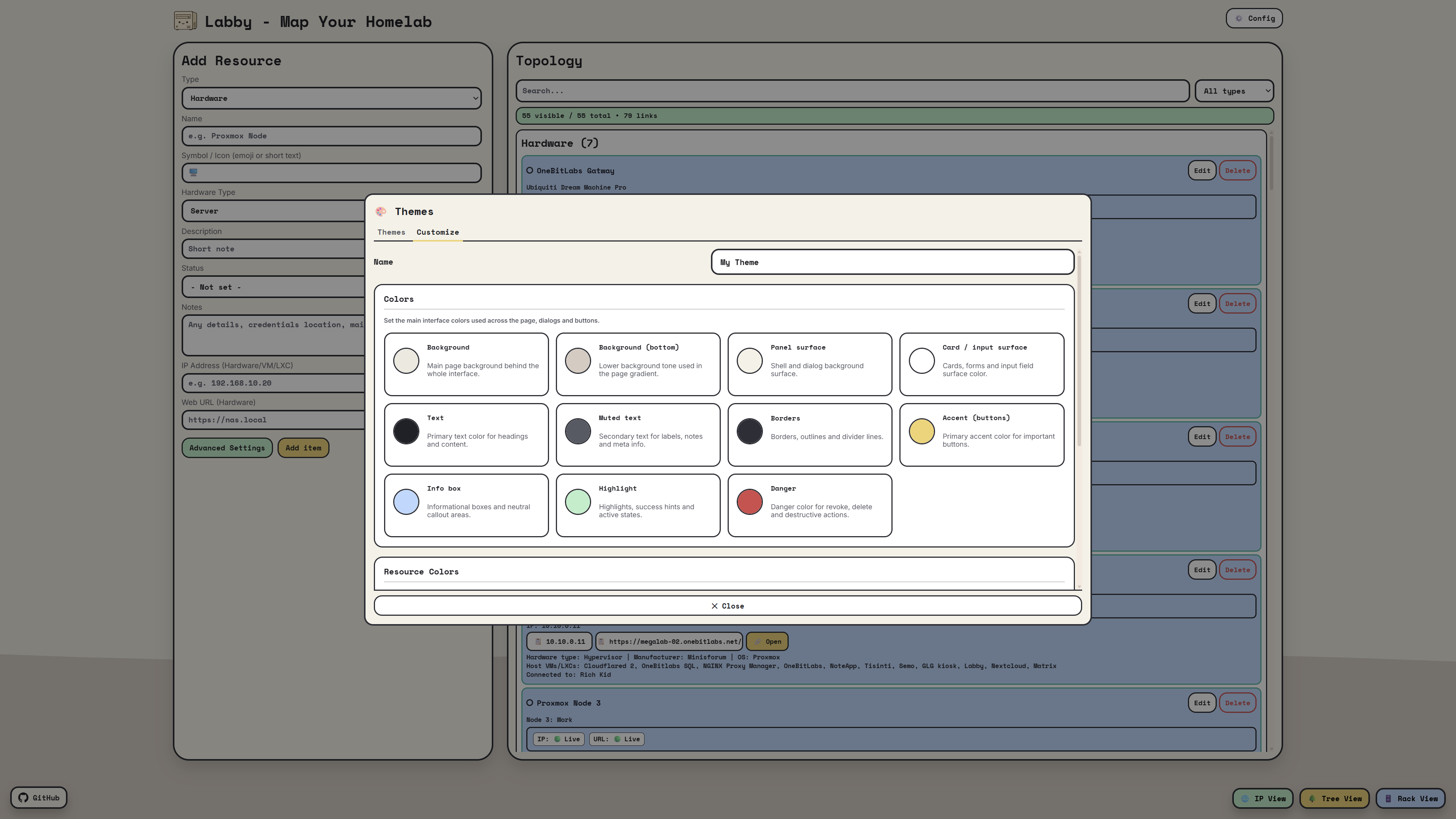
Task: Click status circle next to OneBitLabs Gatway
Action: [530, 170]
